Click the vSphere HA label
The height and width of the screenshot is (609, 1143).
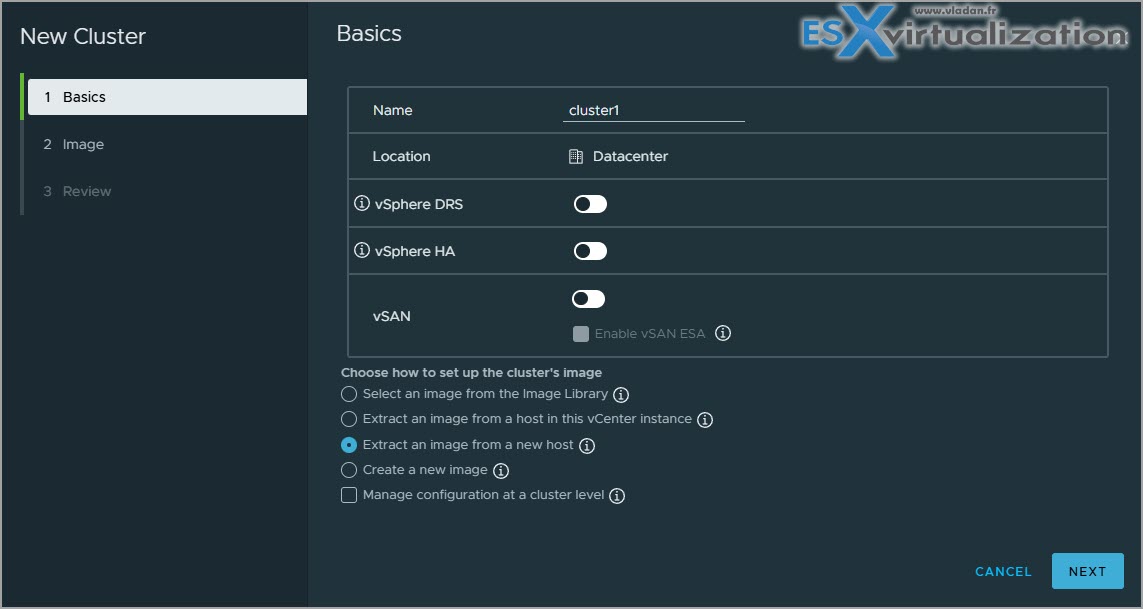point(415,251)
